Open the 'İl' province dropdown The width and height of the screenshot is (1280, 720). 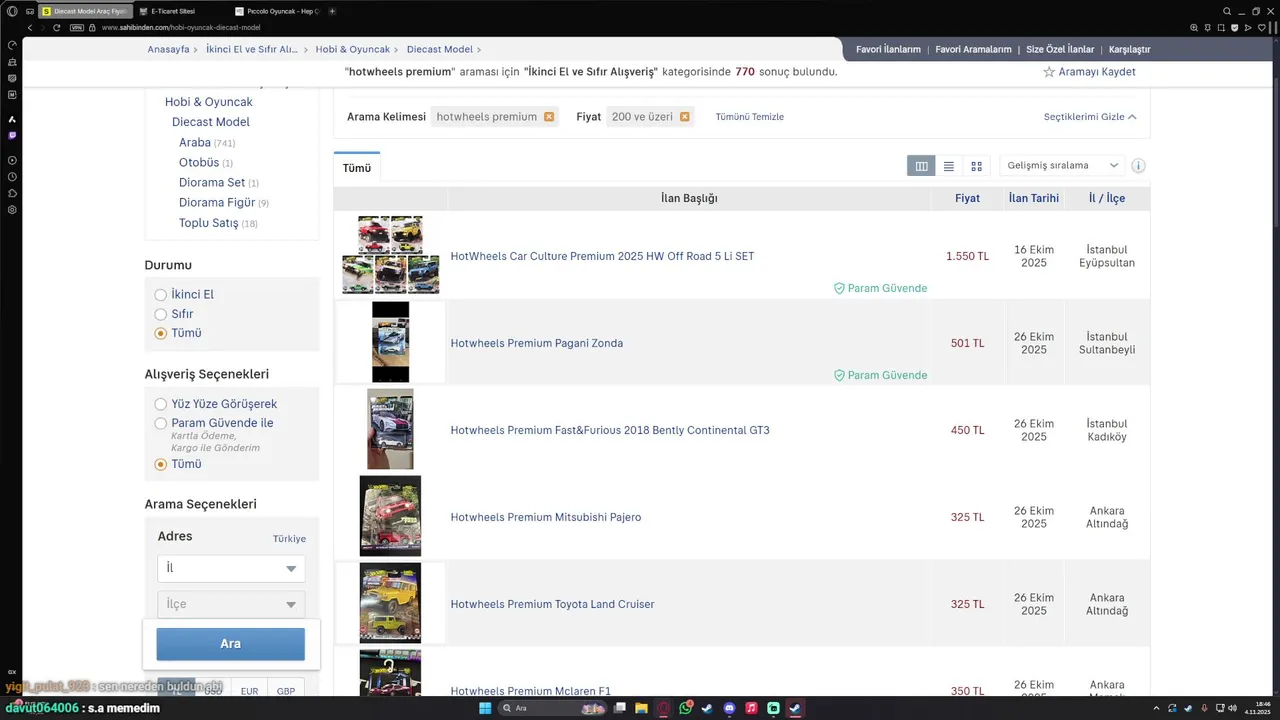pos(231,568)
